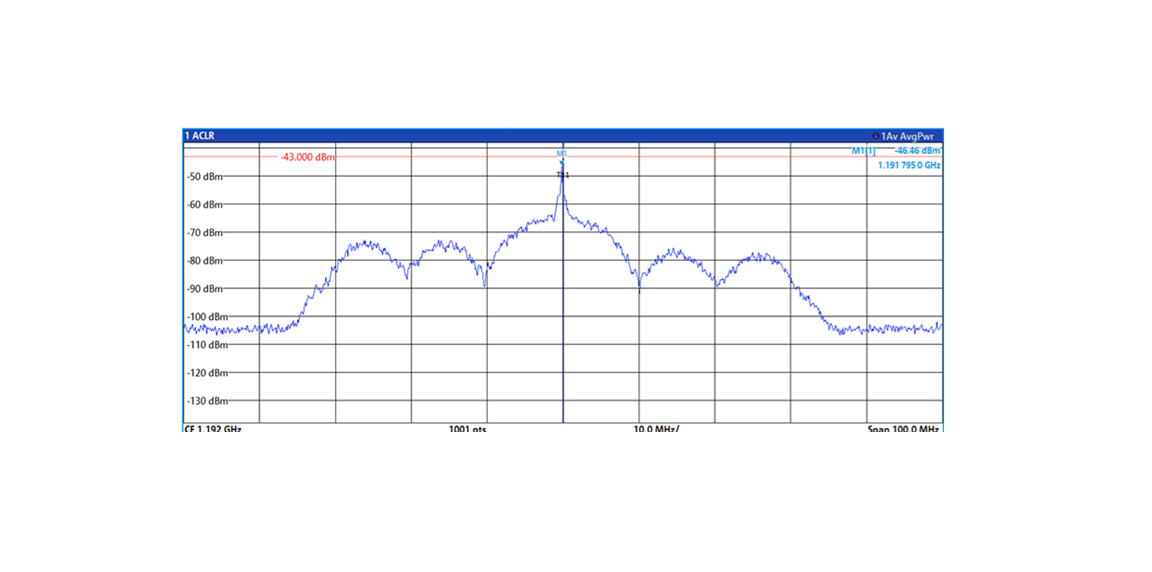Click the 10.0 MHz/ per-division label
1152x572 pixels.
tap(657, 429)
